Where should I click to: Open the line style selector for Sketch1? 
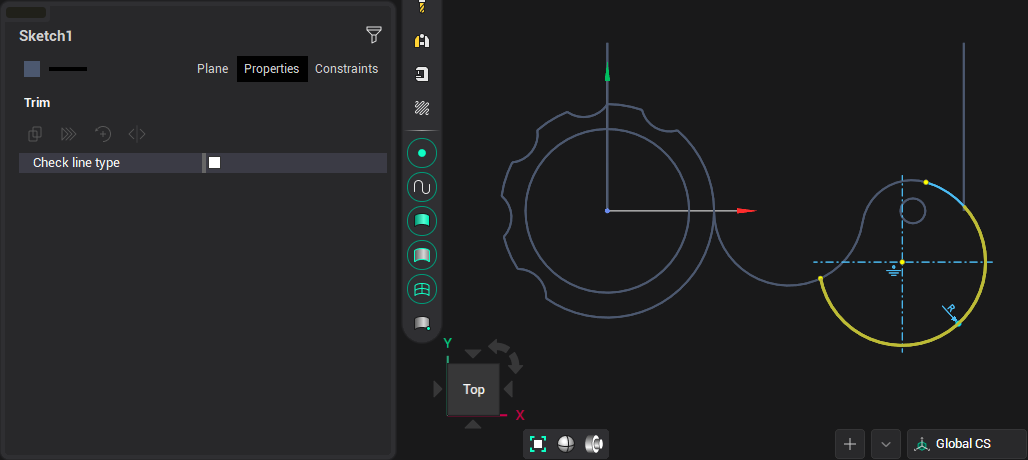click(68, 69)
